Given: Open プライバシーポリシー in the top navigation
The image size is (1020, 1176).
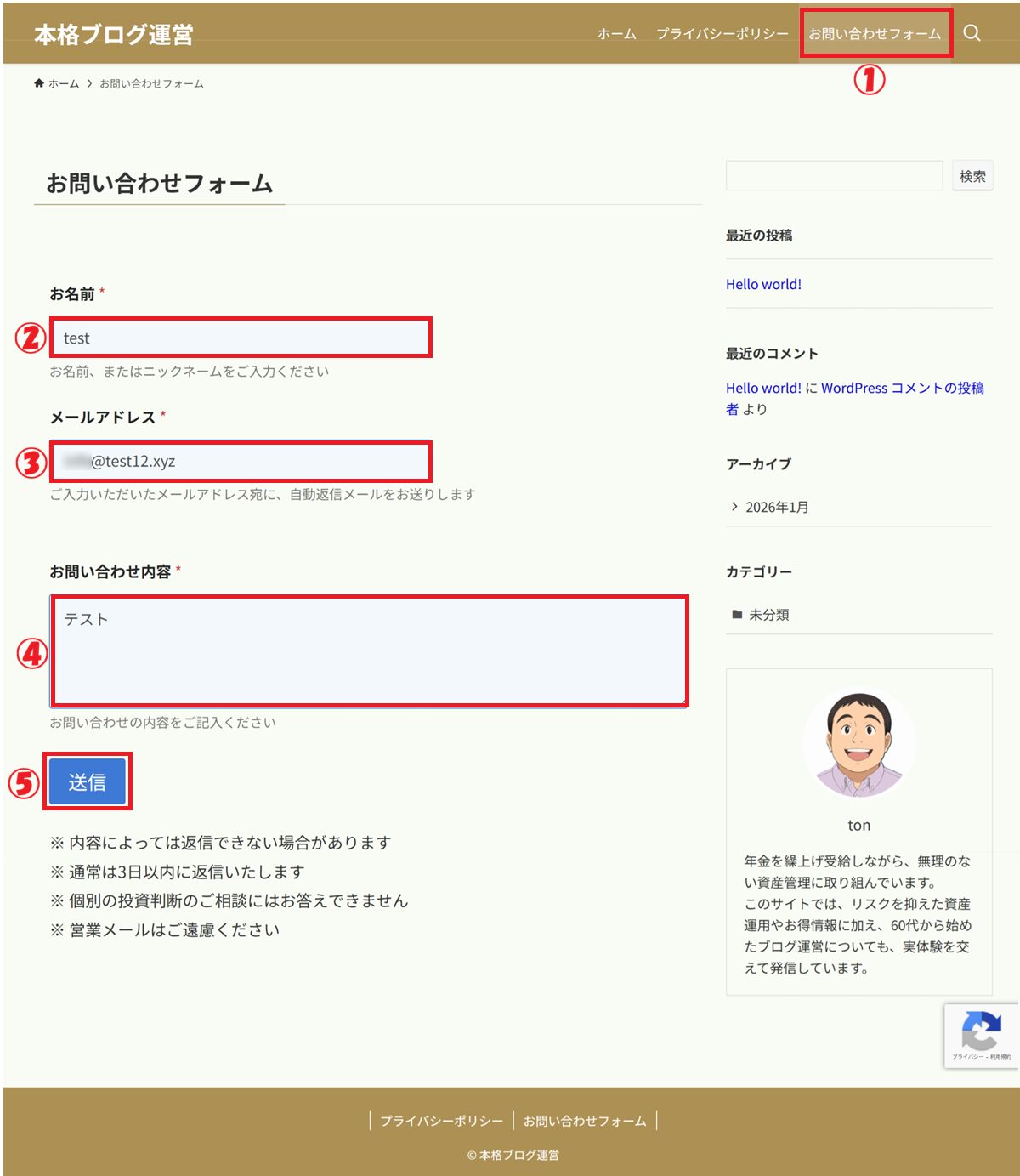Looking at the screenshot, I should 722,34.
